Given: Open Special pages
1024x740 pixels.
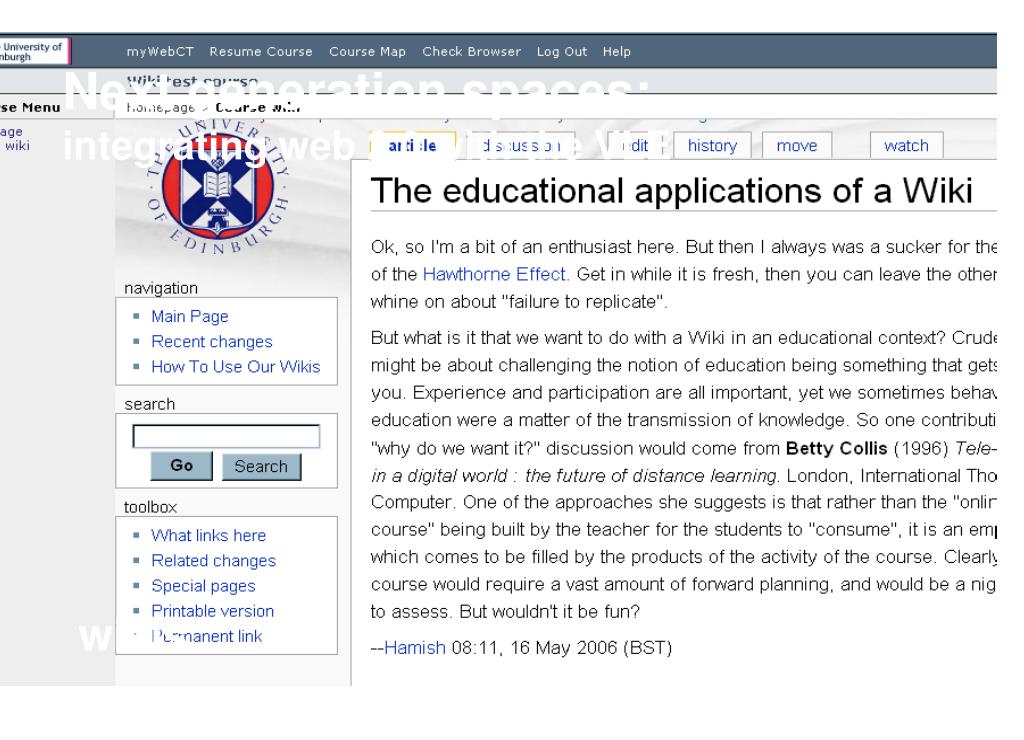Looking at the screenshot, I should 203,586.
